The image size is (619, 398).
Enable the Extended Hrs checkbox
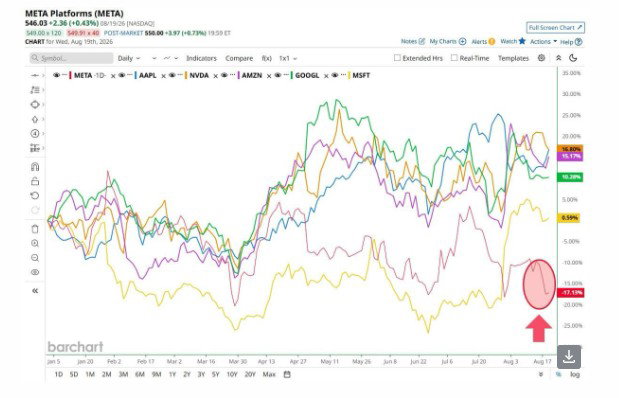[x=397, y=58]
